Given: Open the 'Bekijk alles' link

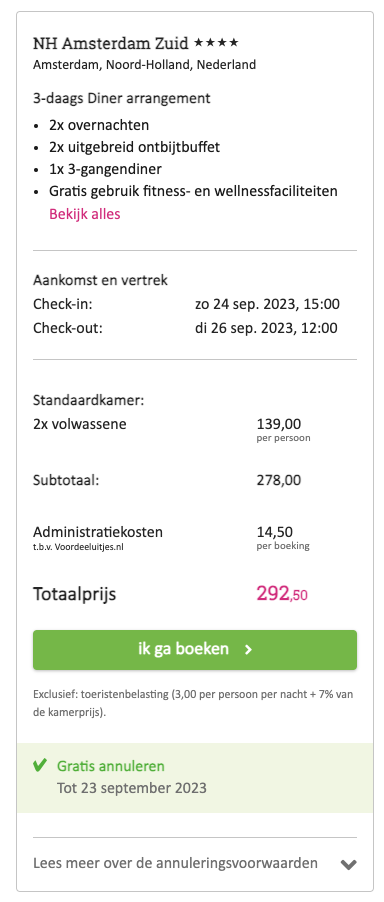Looking at the screenshot, I should 85,214.
